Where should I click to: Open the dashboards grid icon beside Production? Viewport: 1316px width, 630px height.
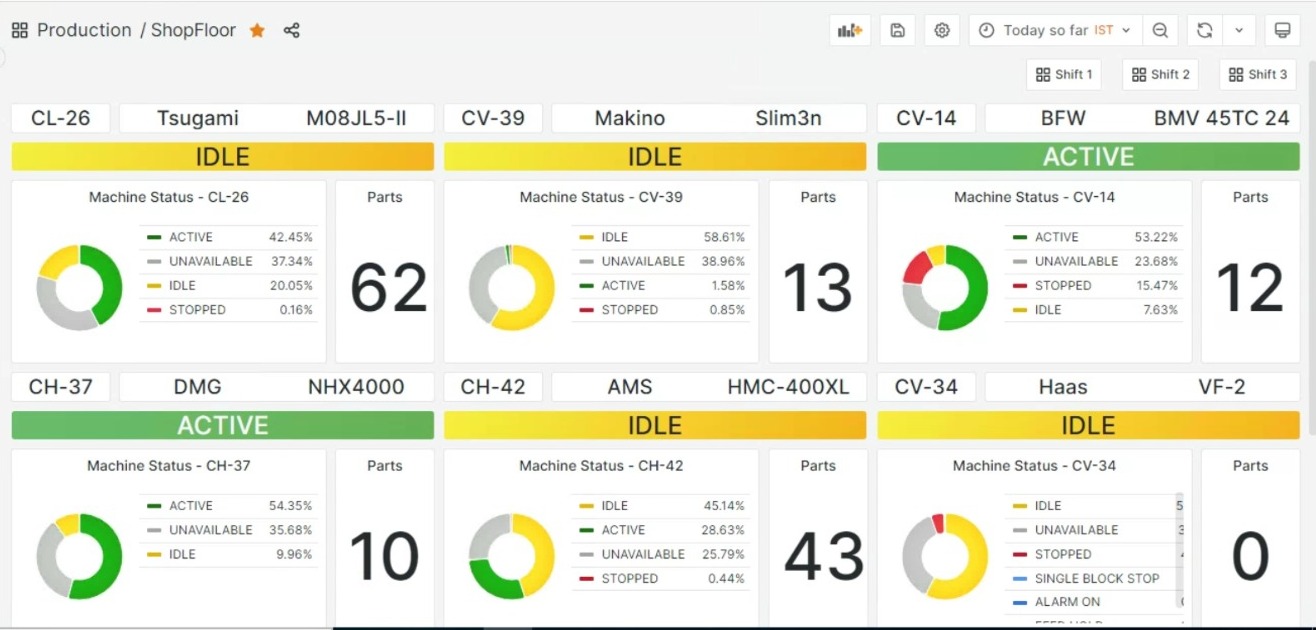point(20,30)
